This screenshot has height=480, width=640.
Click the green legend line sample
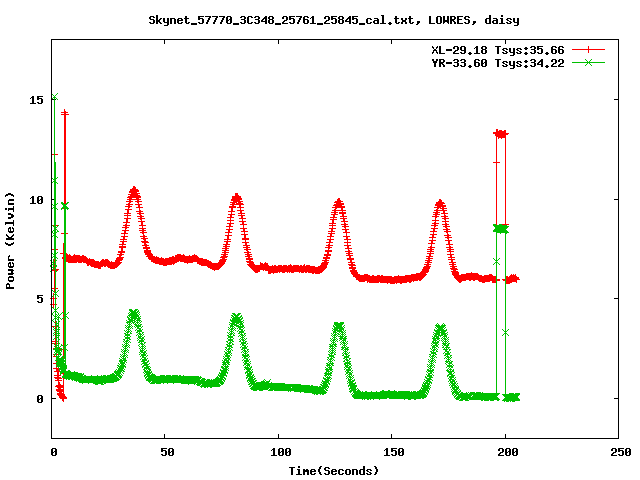(x=588, y=62)
